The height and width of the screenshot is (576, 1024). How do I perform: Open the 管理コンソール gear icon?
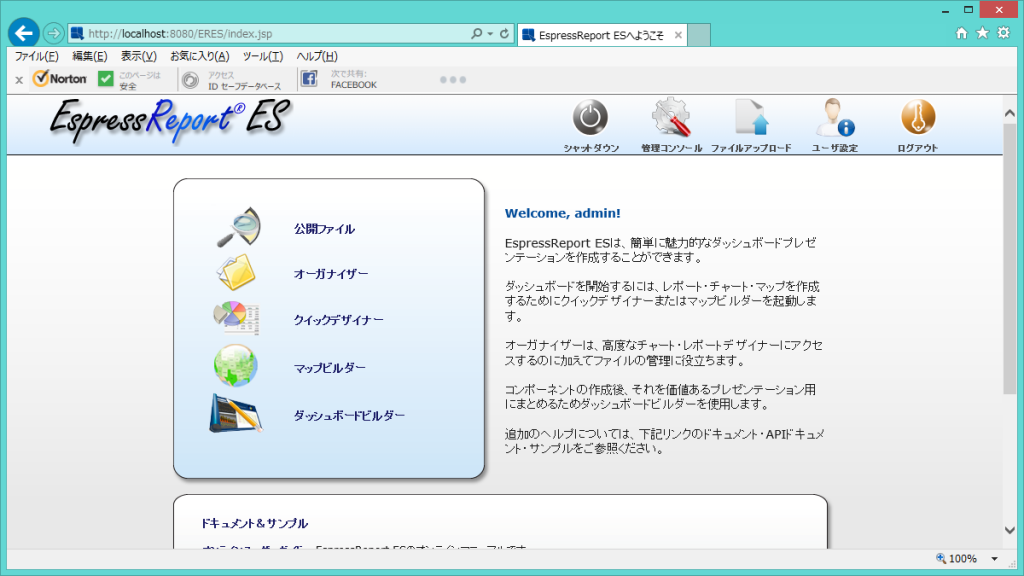tap(671, 118)
